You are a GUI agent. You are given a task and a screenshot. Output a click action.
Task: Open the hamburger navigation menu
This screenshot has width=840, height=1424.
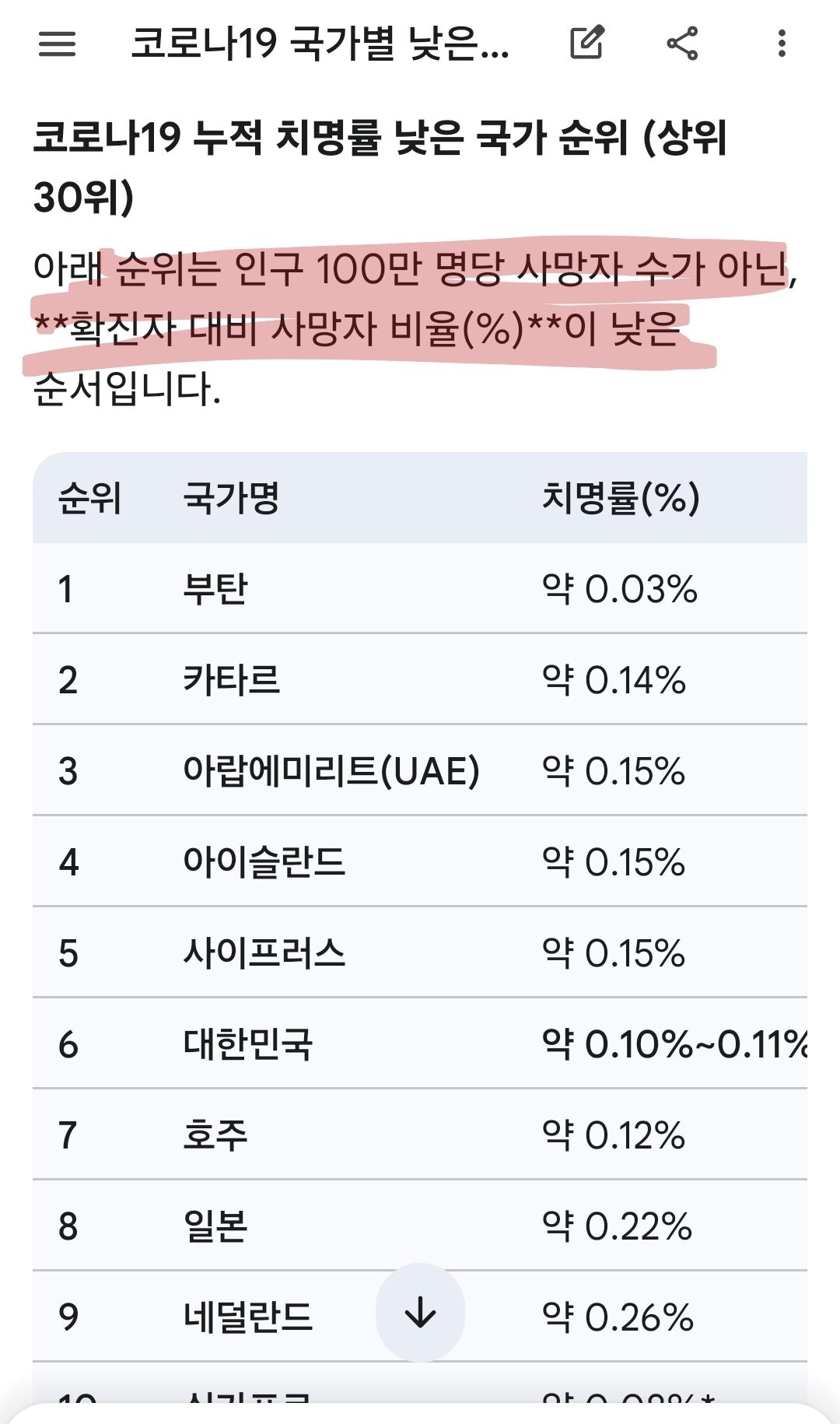(57, 44)
